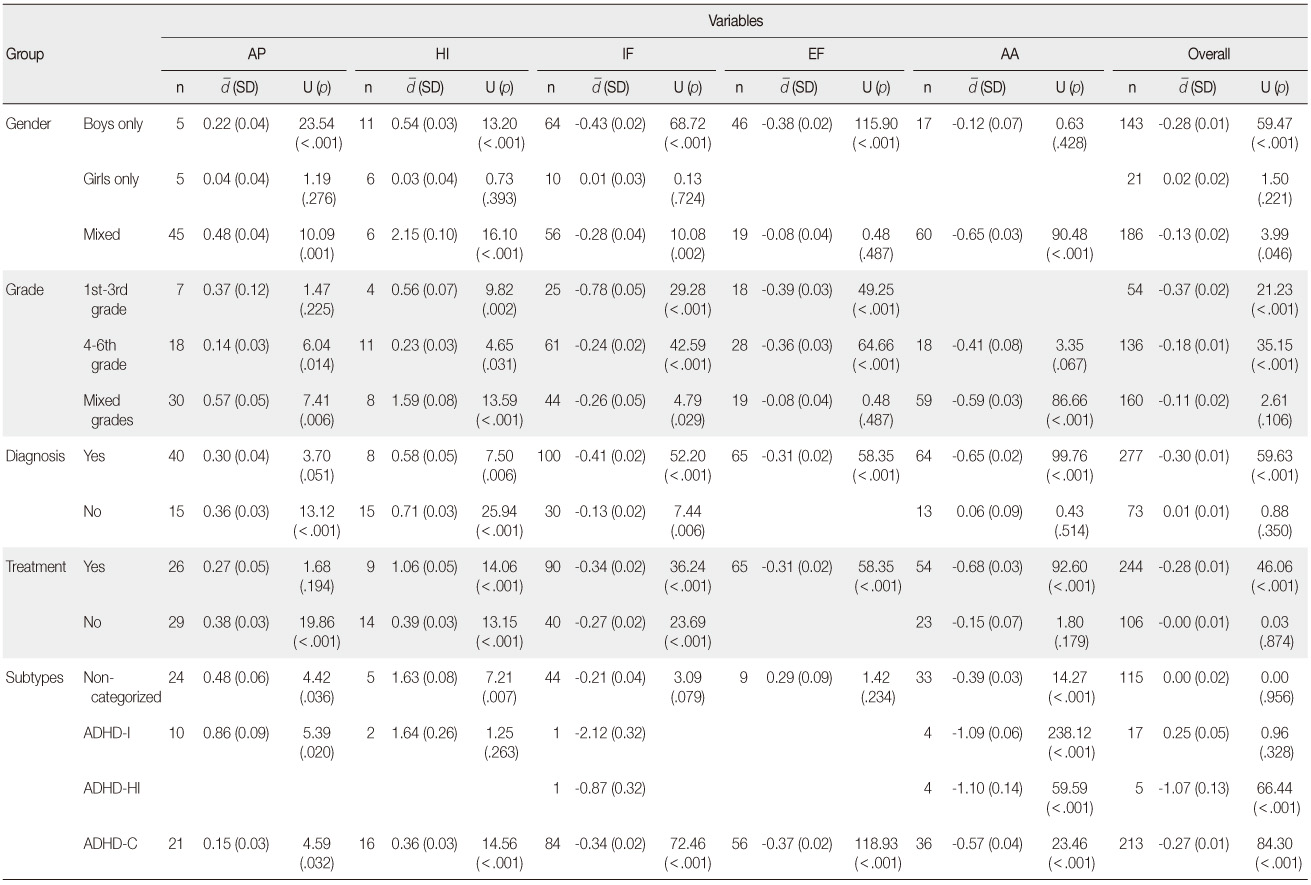
Task: Click the IF n value '100'
Action: [551, 454]
